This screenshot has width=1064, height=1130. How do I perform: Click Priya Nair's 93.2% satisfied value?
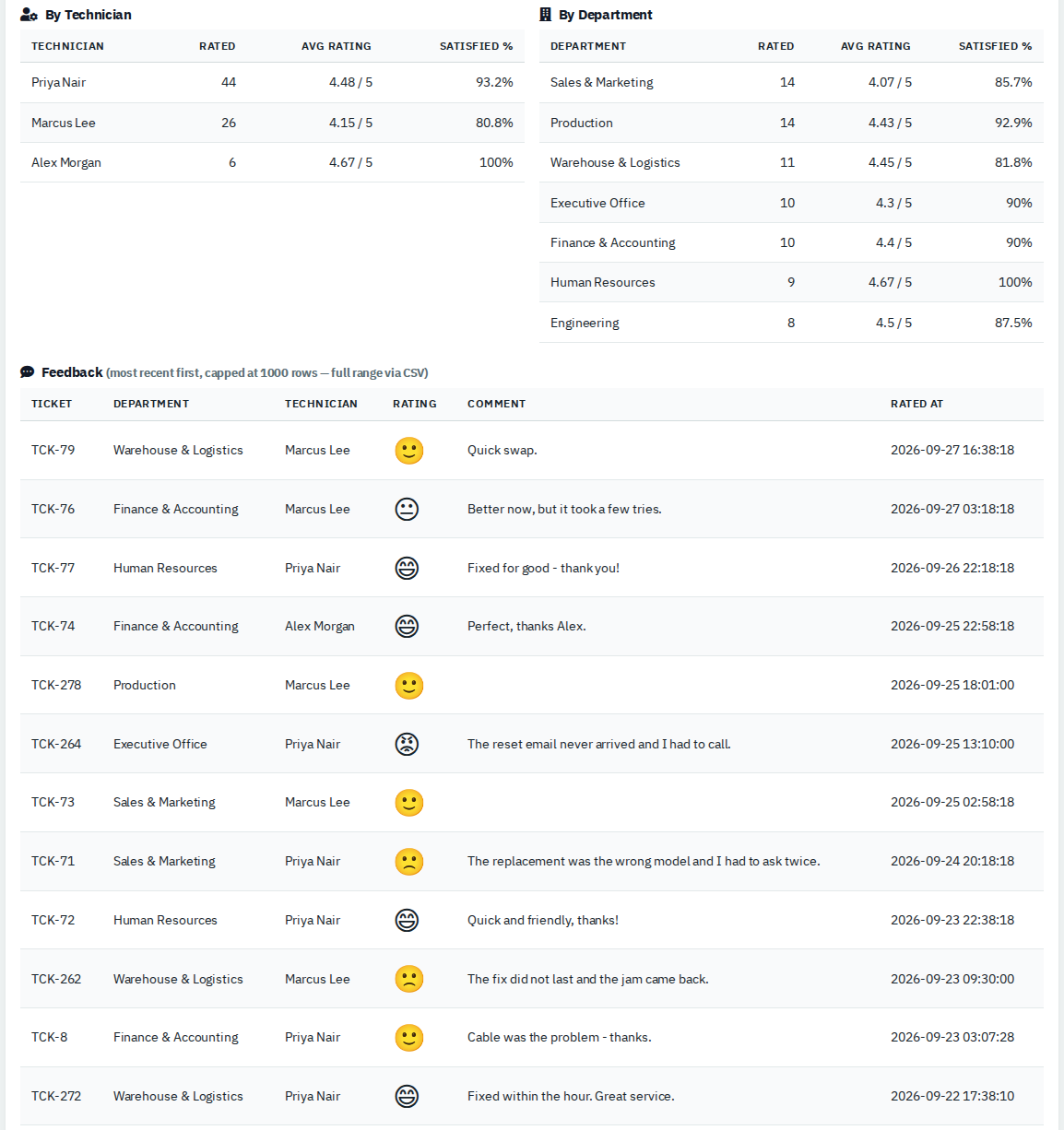pyautogui.click(x=494, y=82)
